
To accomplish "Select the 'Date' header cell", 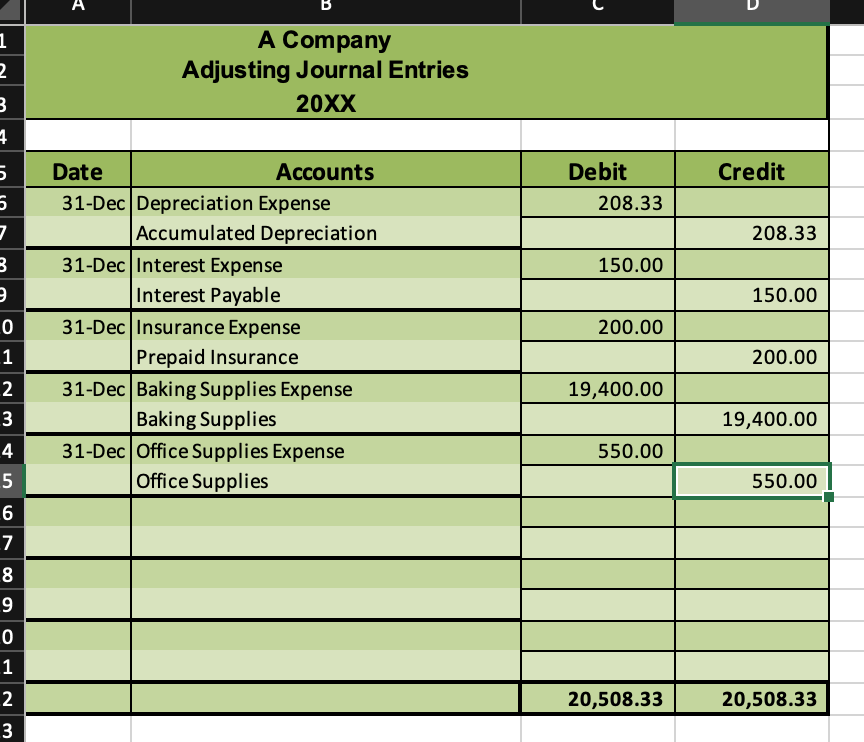I will (78, 171).
